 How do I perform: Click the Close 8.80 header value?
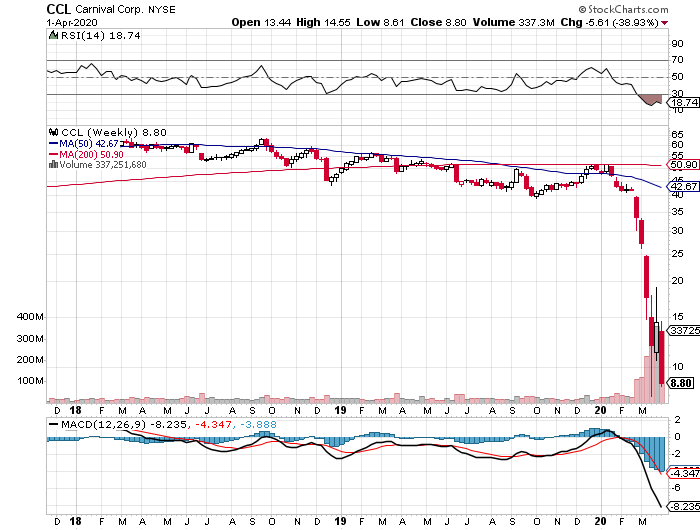438,22
